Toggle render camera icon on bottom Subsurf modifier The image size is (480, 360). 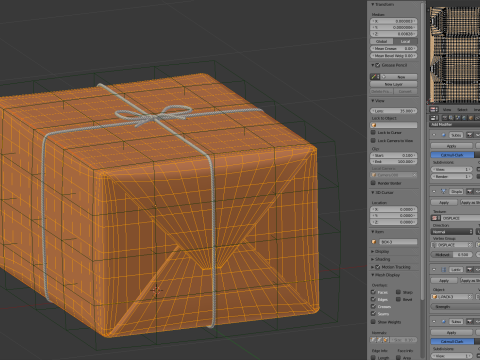coord(470,322)
